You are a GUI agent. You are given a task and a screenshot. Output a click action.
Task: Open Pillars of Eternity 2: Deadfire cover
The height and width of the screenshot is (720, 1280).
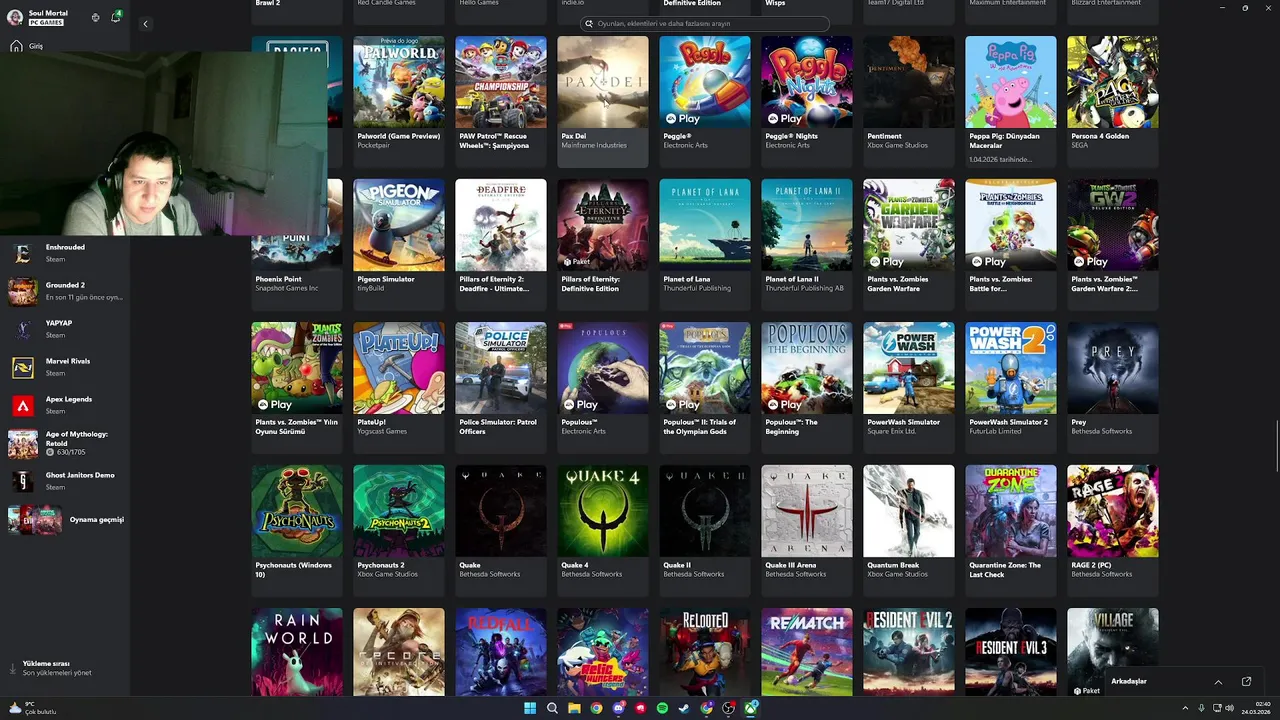(x=501, y=225)
